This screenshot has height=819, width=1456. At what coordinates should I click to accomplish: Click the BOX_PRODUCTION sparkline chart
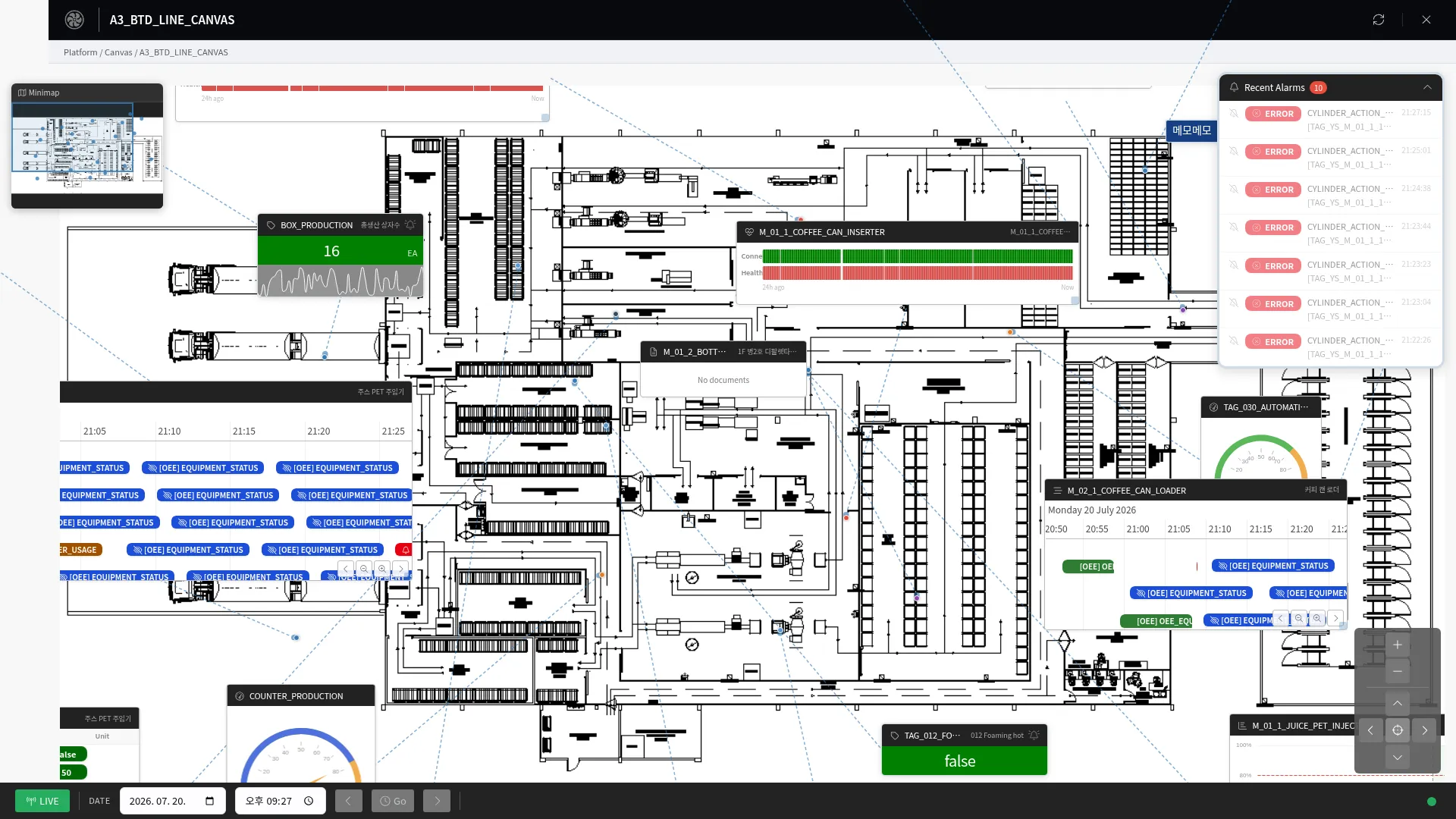coord(340,281)
